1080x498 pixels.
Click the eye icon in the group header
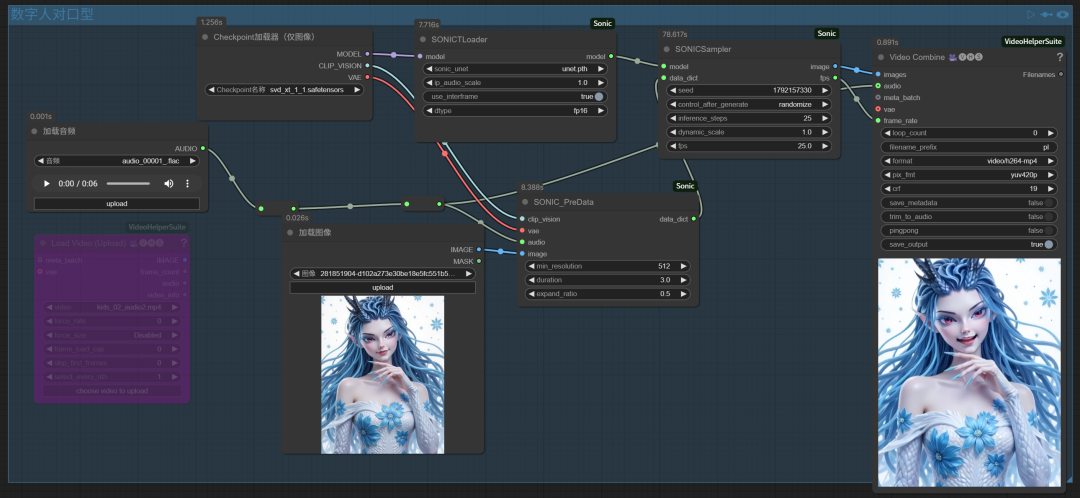1062,14
